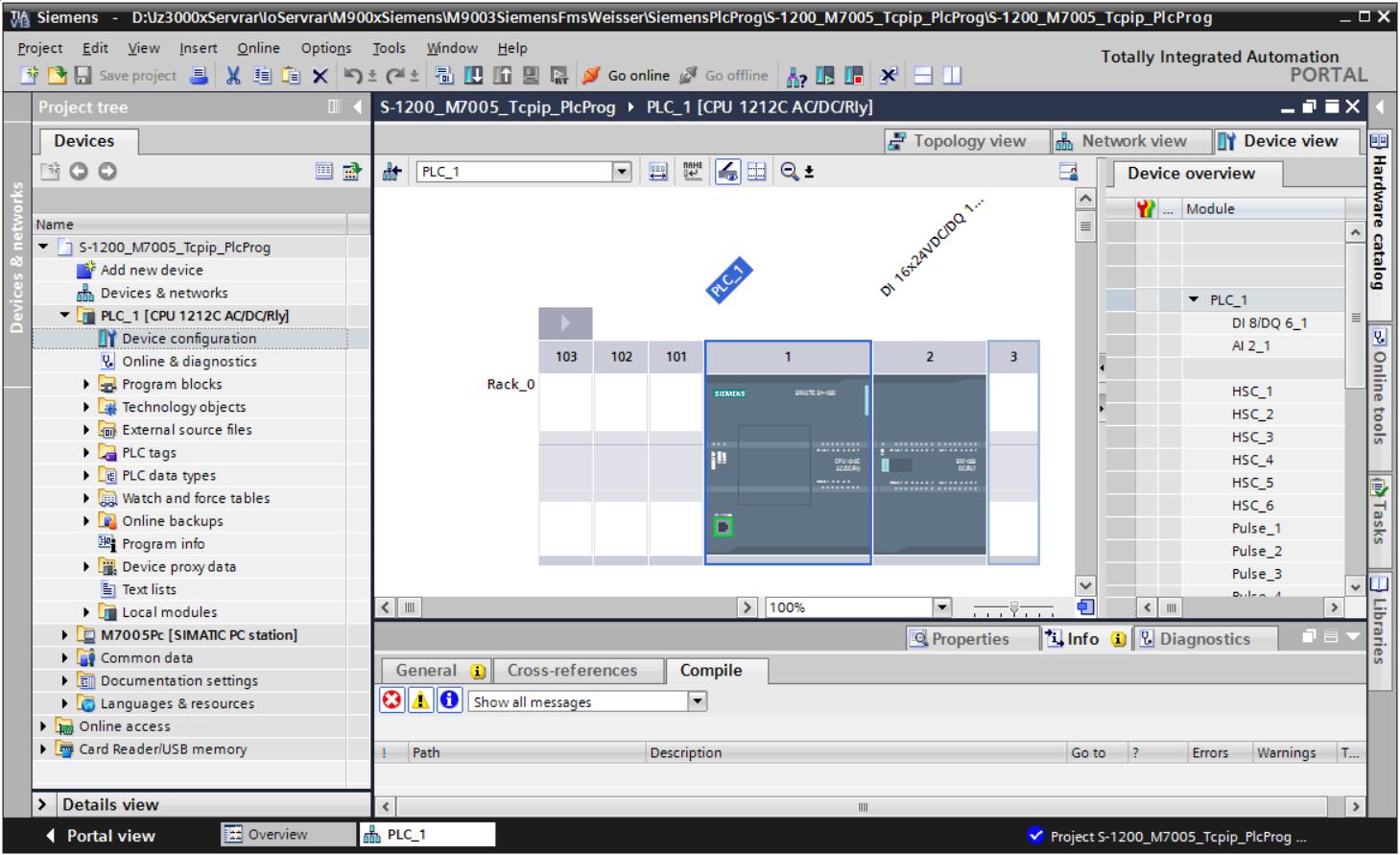Expand the Details view panel

(x=42, y=804)
